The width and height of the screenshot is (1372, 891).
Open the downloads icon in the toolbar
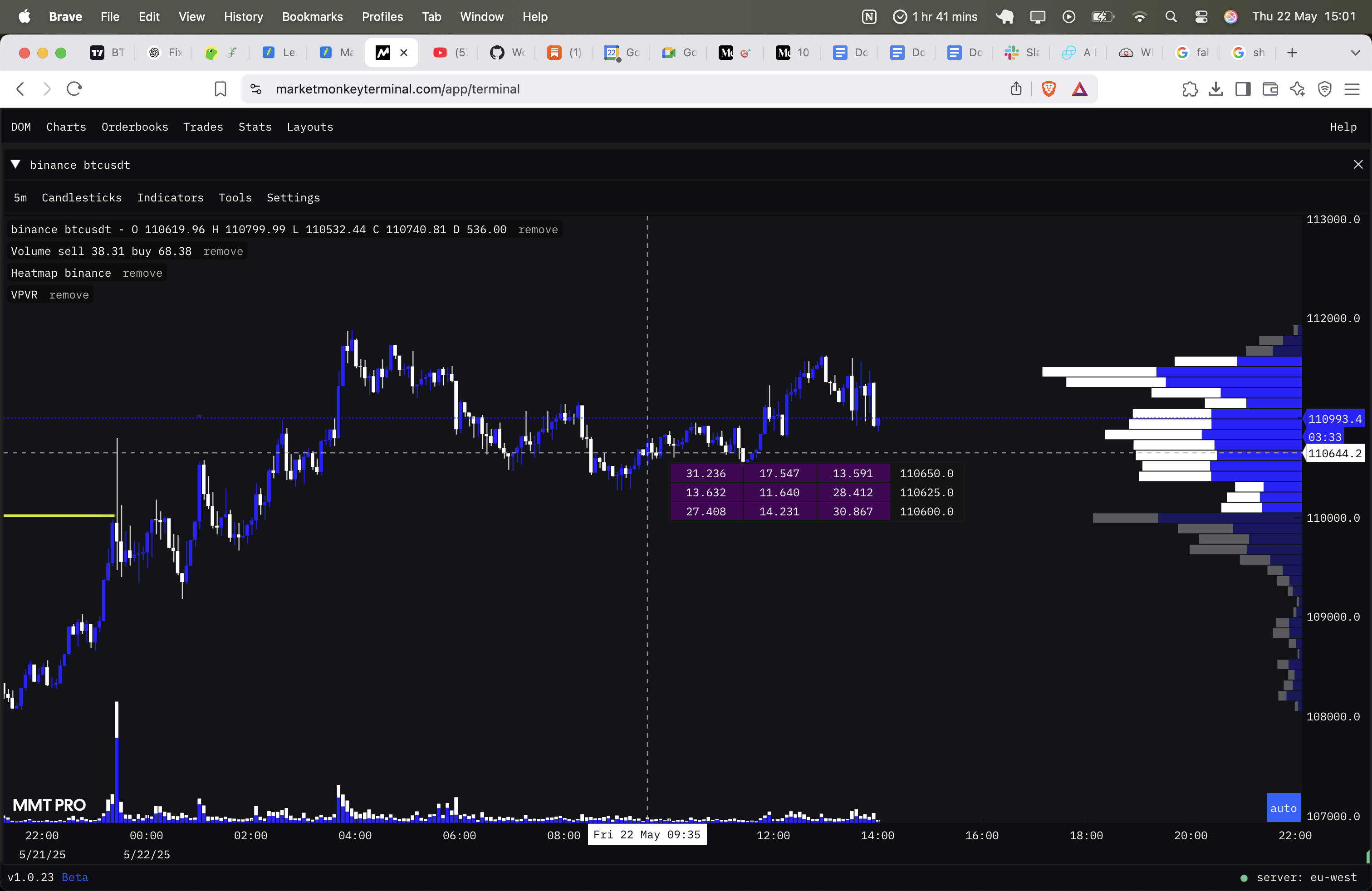click(x=1216, y=89)
